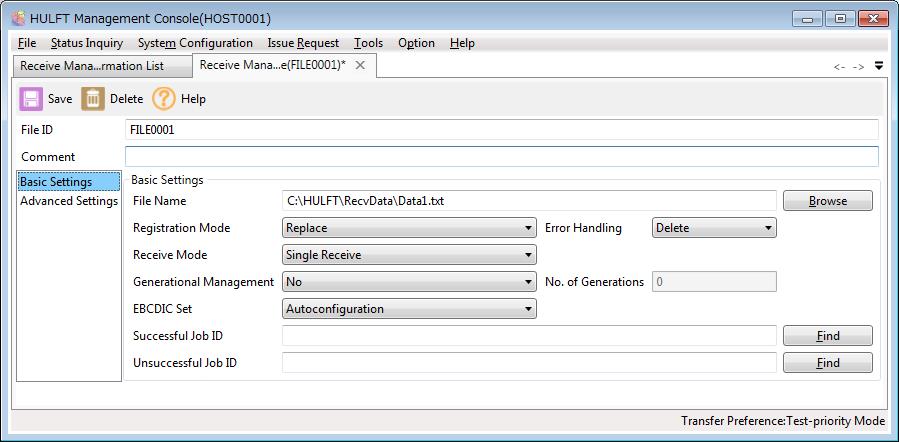This screenshot has height=442, width=899.
Task: Expand the Generational Management dropdown
Action: click(409, 282)
